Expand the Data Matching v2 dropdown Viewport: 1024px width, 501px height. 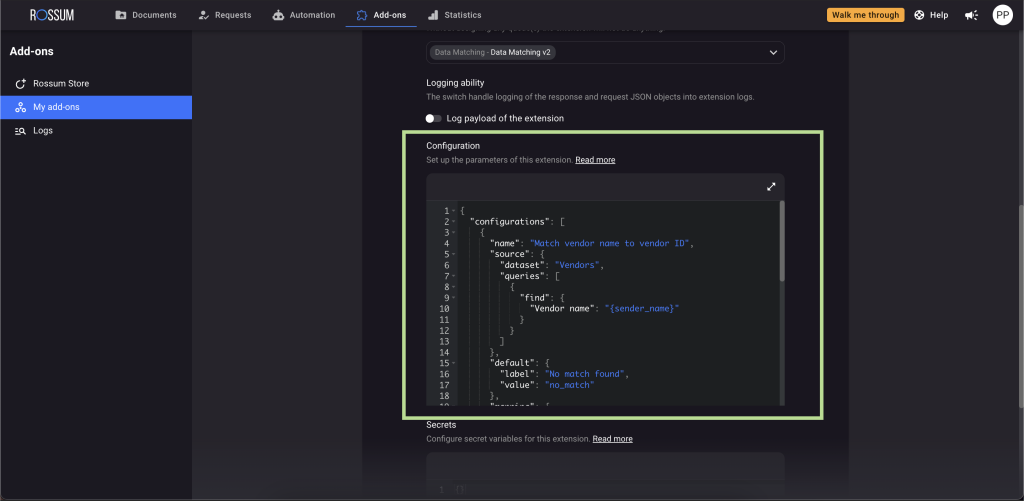click(773, 52)
